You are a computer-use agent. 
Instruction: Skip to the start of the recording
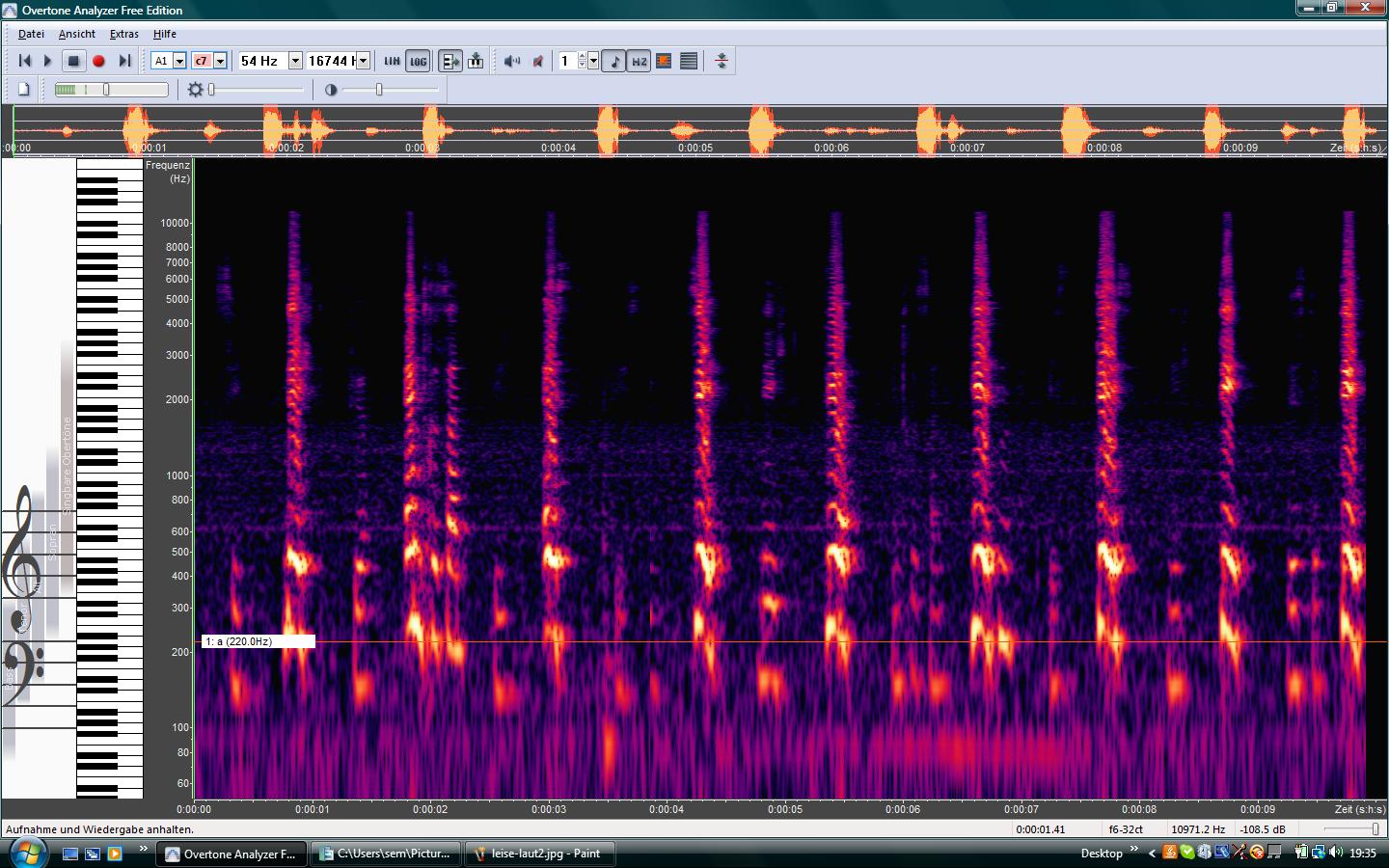pyautogui.click(x=25, y=61)
